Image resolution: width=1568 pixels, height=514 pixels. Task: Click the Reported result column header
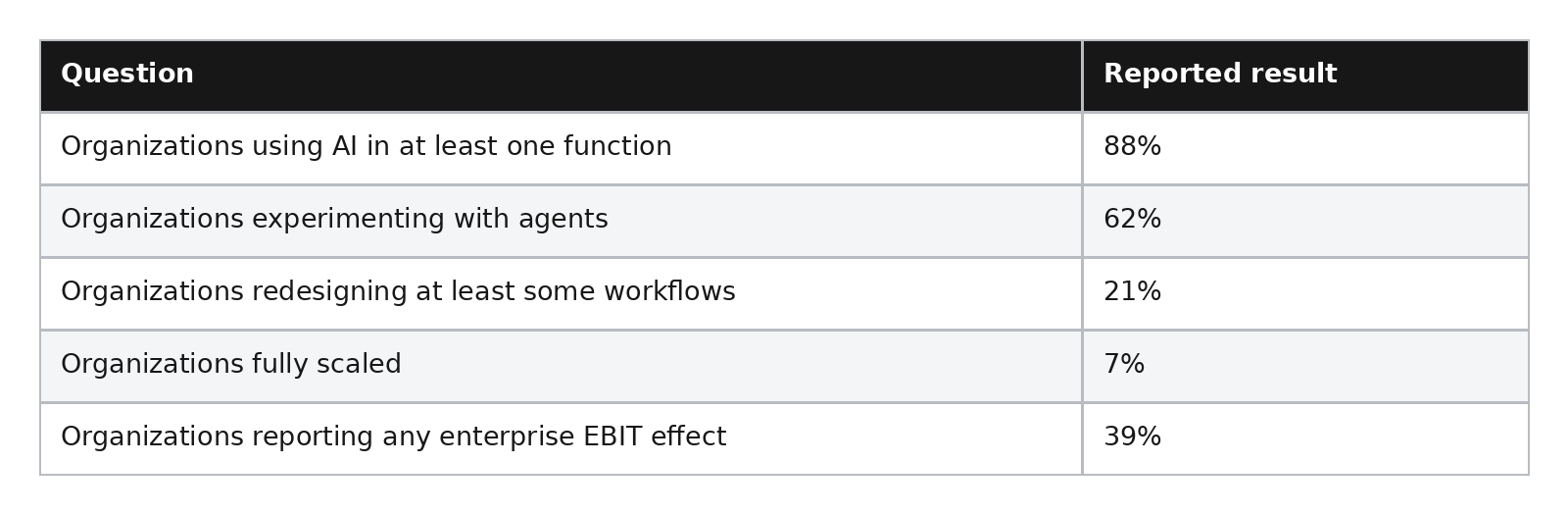tap(1305, 76)
